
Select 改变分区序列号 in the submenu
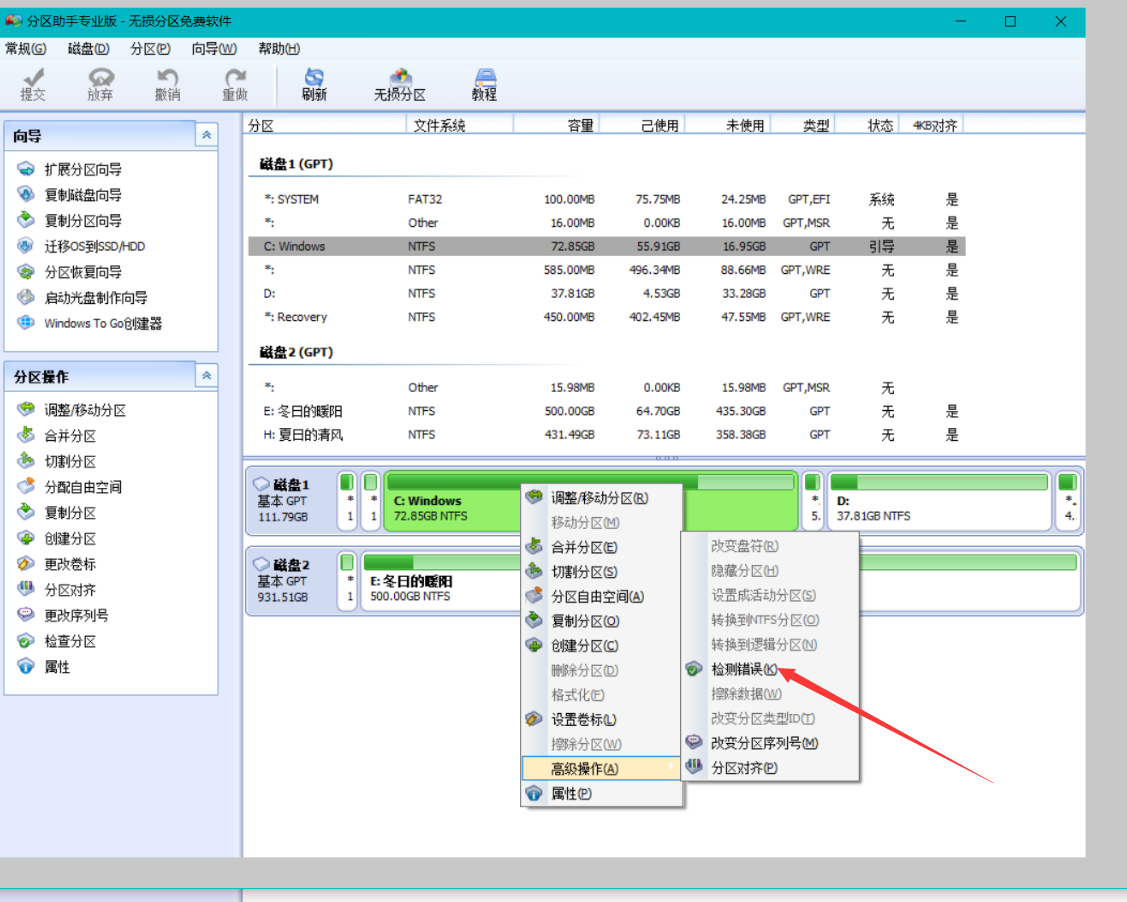point(764,743)
